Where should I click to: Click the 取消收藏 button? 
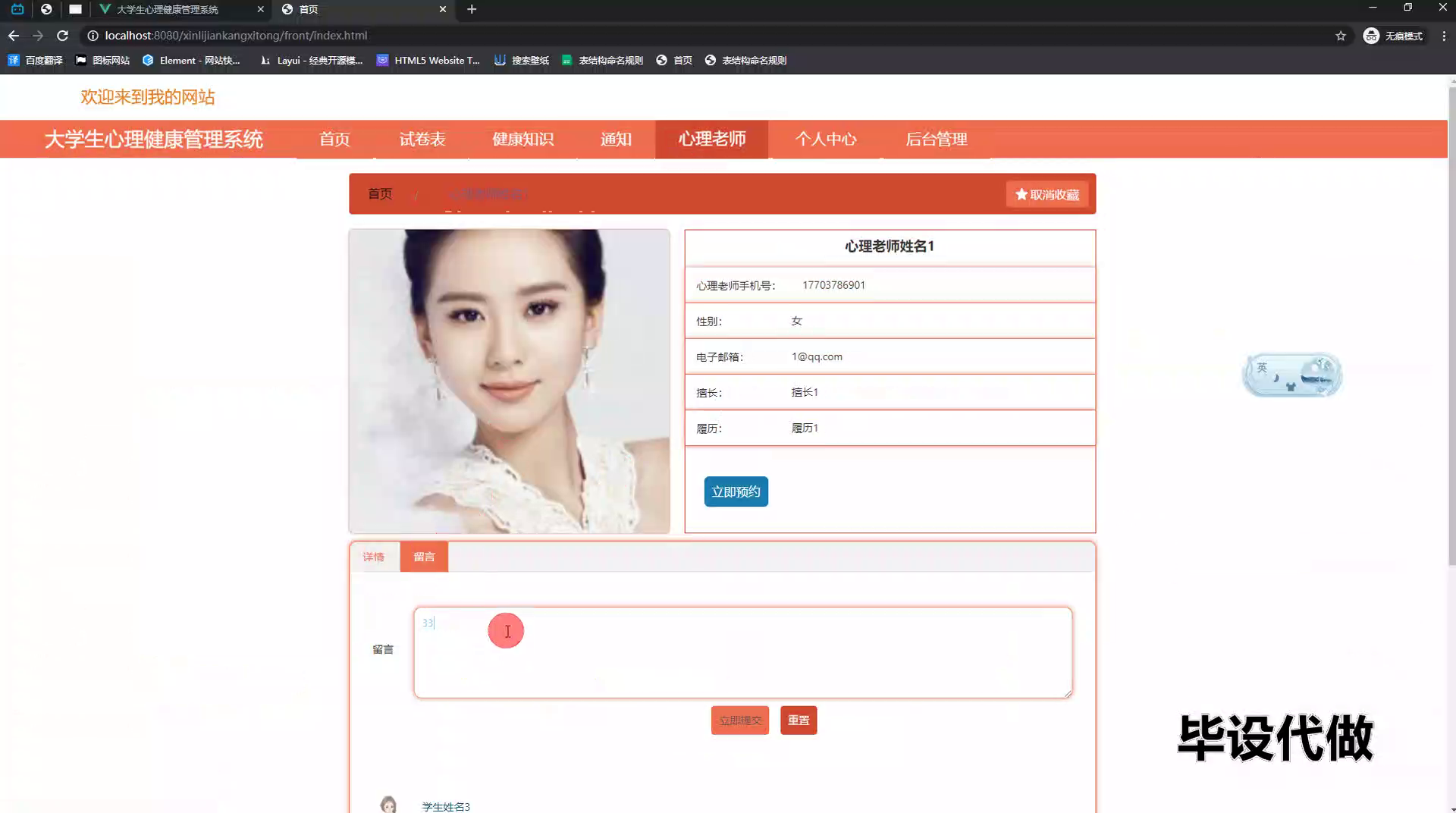1046,195
